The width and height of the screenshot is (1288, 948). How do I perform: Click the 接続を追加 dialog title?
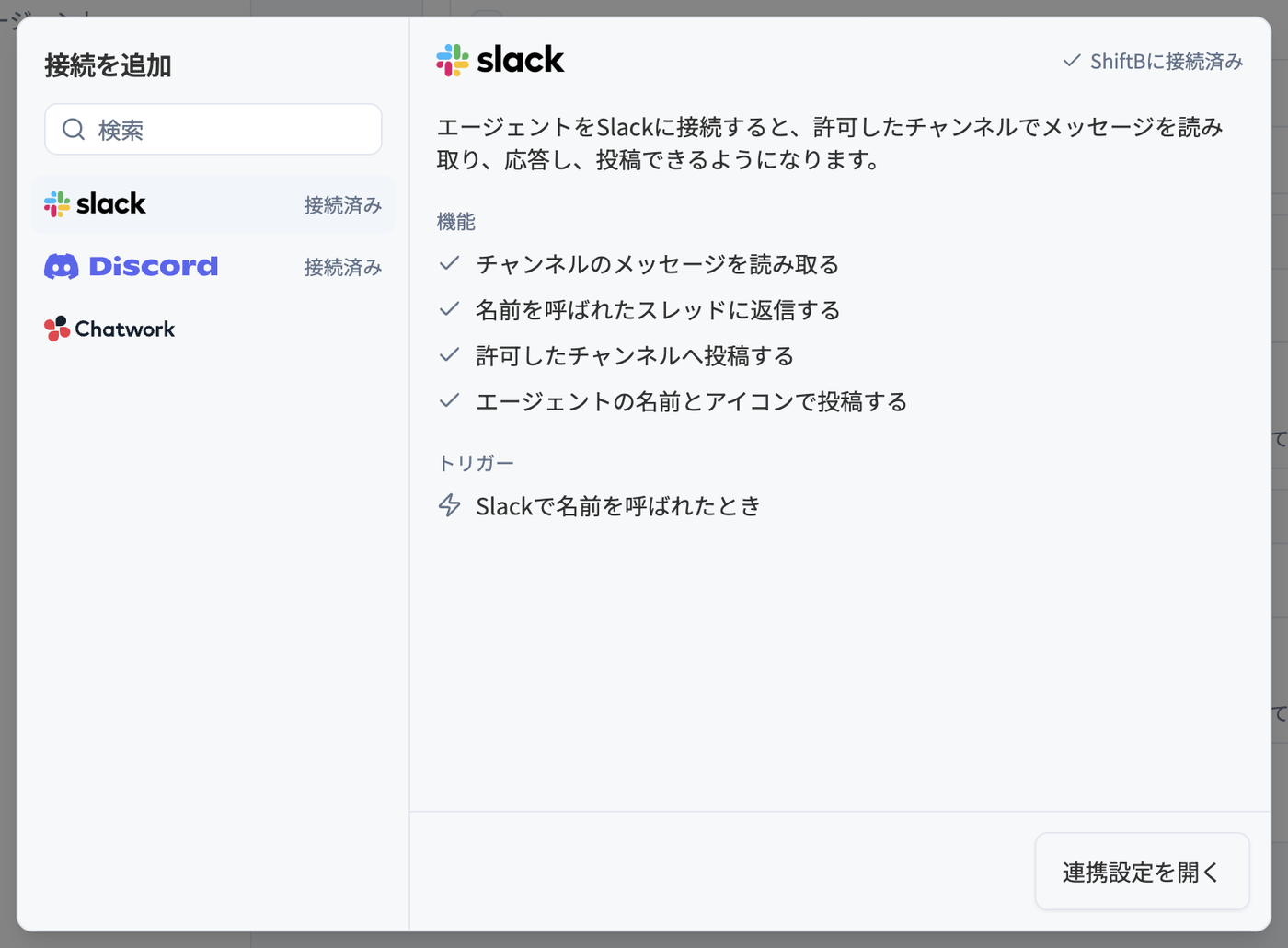(x=108, y=65)
